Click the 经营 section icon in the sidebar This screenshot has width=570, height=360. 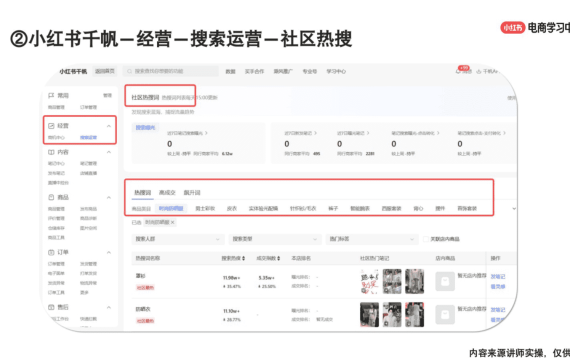[51, 126]
